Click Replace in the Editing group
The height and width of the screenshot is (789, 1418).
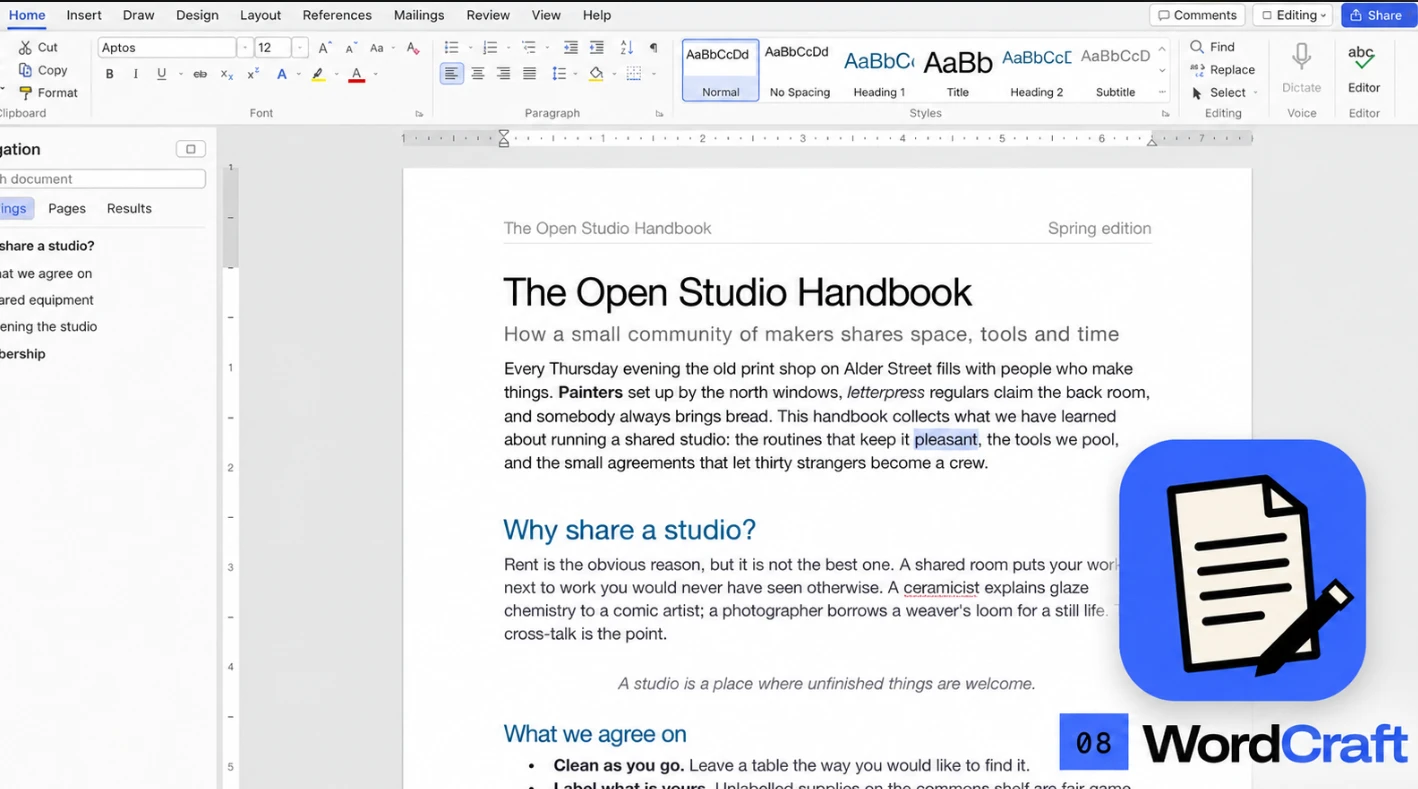(x=1222, y=70)
